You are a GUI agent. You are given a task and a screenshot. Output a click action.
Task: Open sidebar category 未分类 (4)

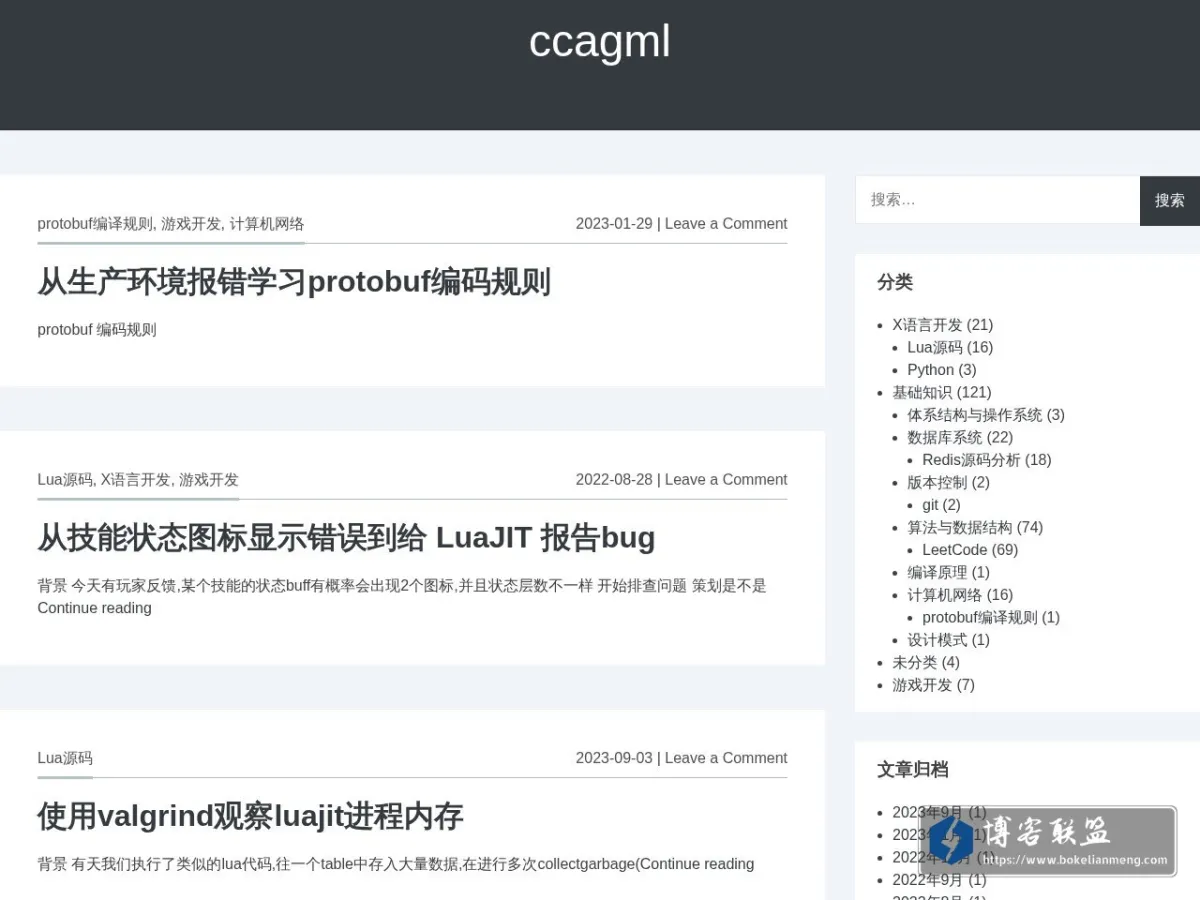coord(914,662)
